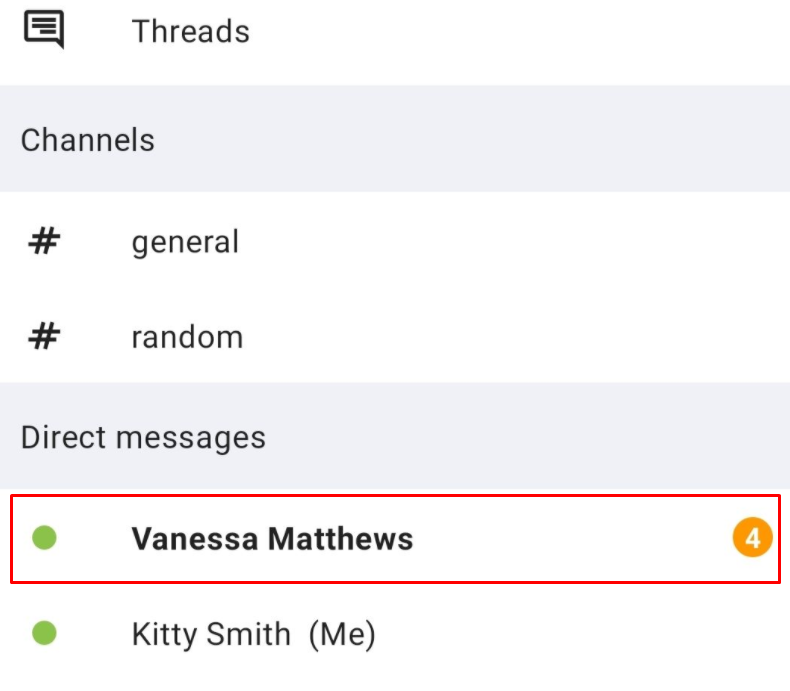The image size is (790, 691).
Task: Click empty row area right of random
Action: click(x=516, y=336)
